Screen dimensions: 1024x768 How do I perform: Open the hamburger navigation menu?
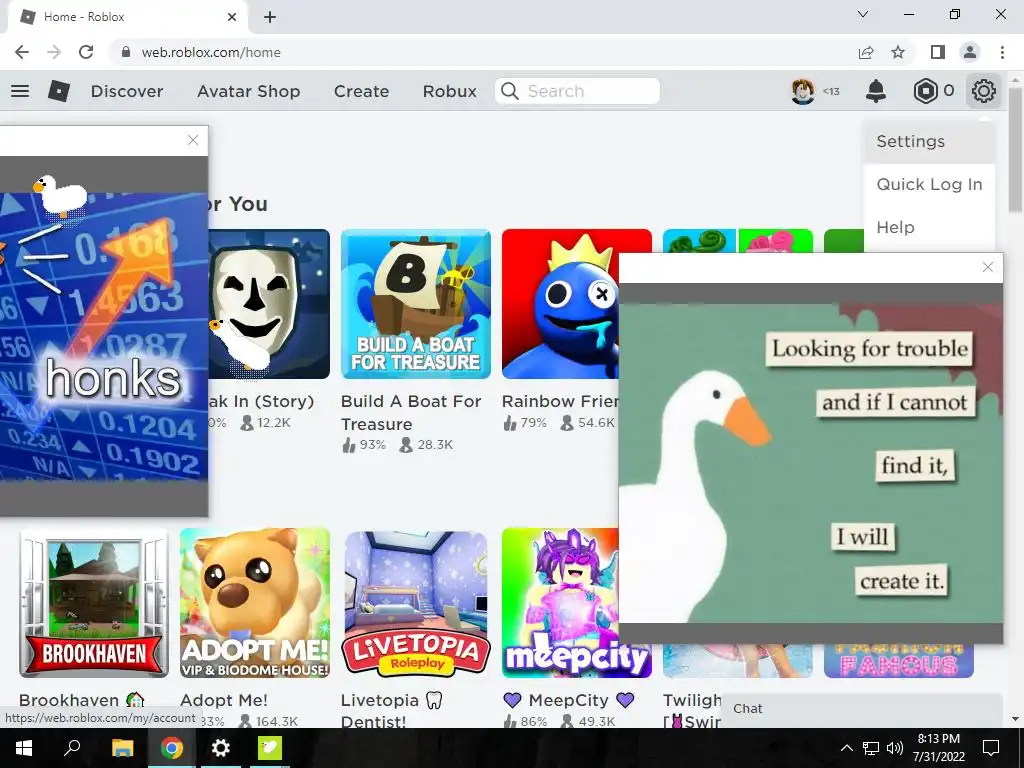(x=20, y=91)
